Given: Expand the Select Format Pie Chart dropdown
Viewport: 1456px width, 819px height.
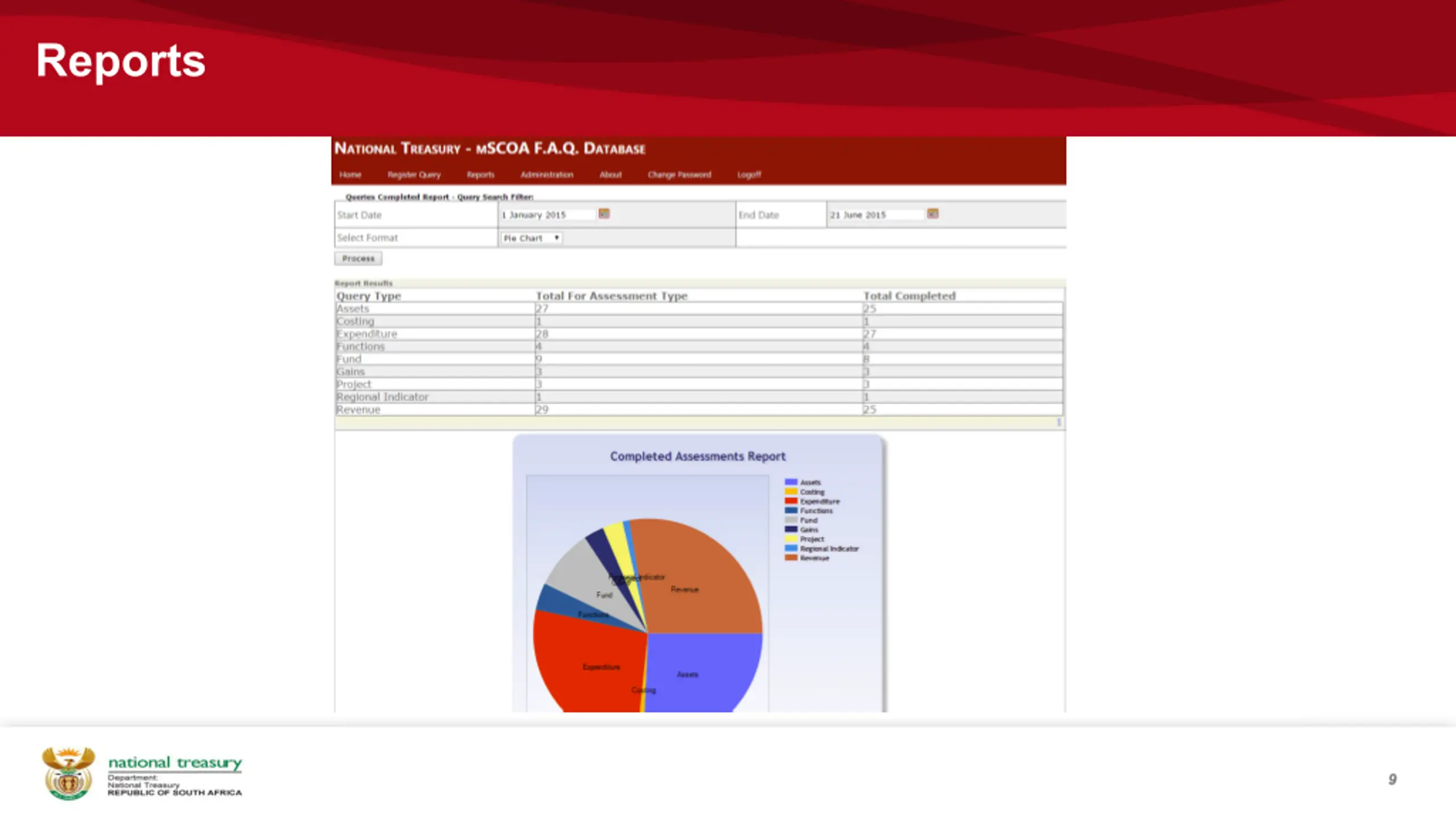Looking at the screenshot, I should point(532,238).
